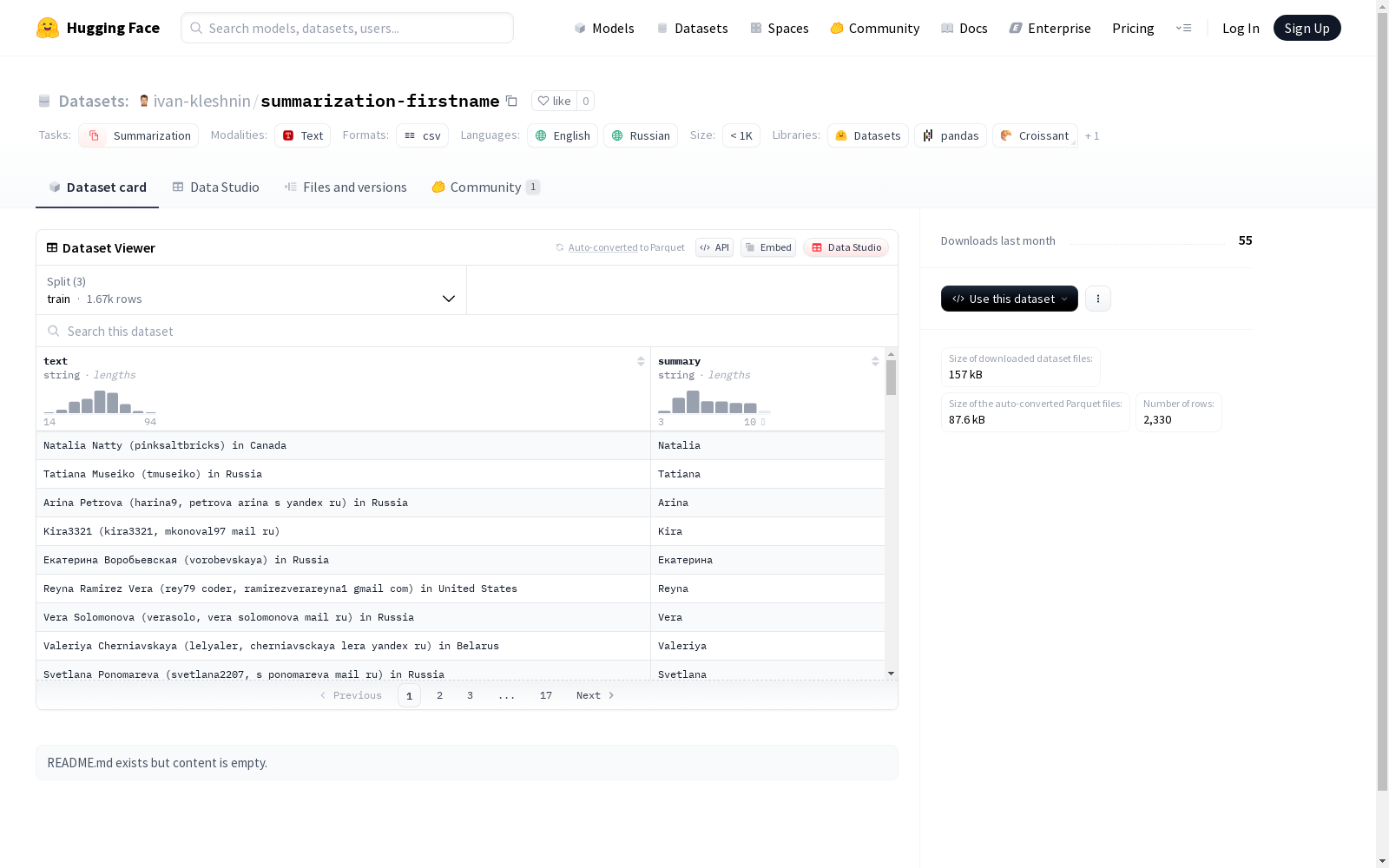Click the Datasets breadcrumb icon
This screenshot has width=1389, height=868.
(44, 101)
